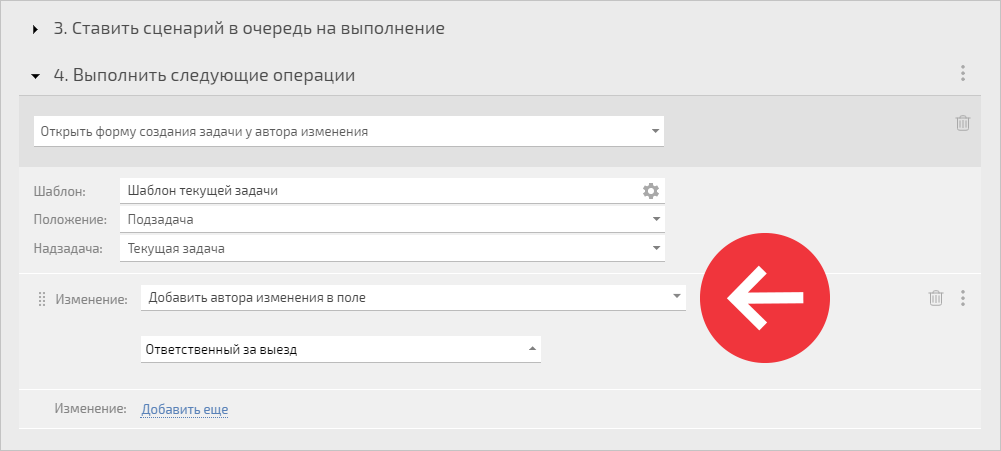Open operation dropdown Открыть форму создания задачи

point(349,131)
